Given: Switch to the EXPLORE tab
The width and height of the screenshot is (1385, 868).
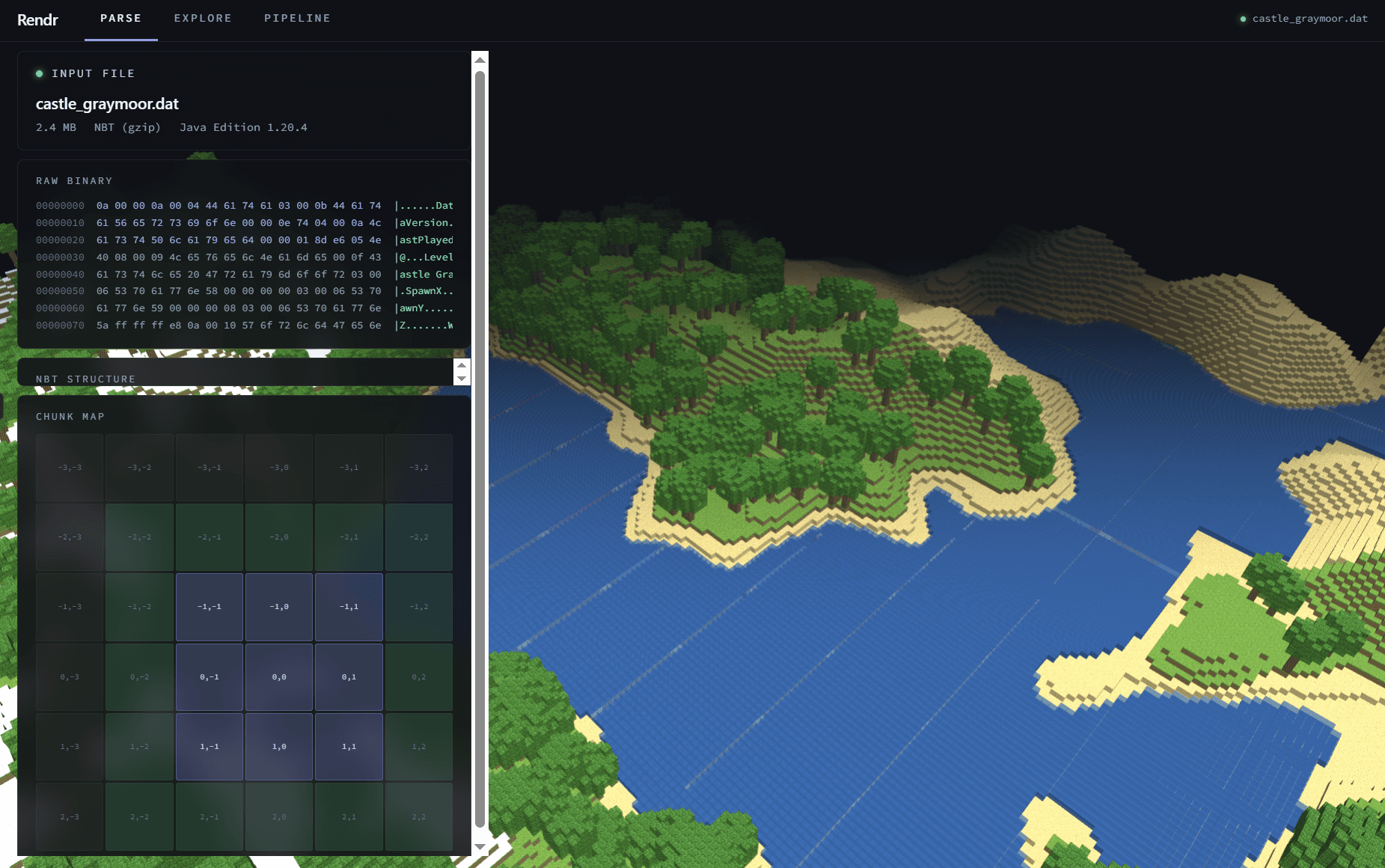Looking at the screenshot, I should pos(203,19).
